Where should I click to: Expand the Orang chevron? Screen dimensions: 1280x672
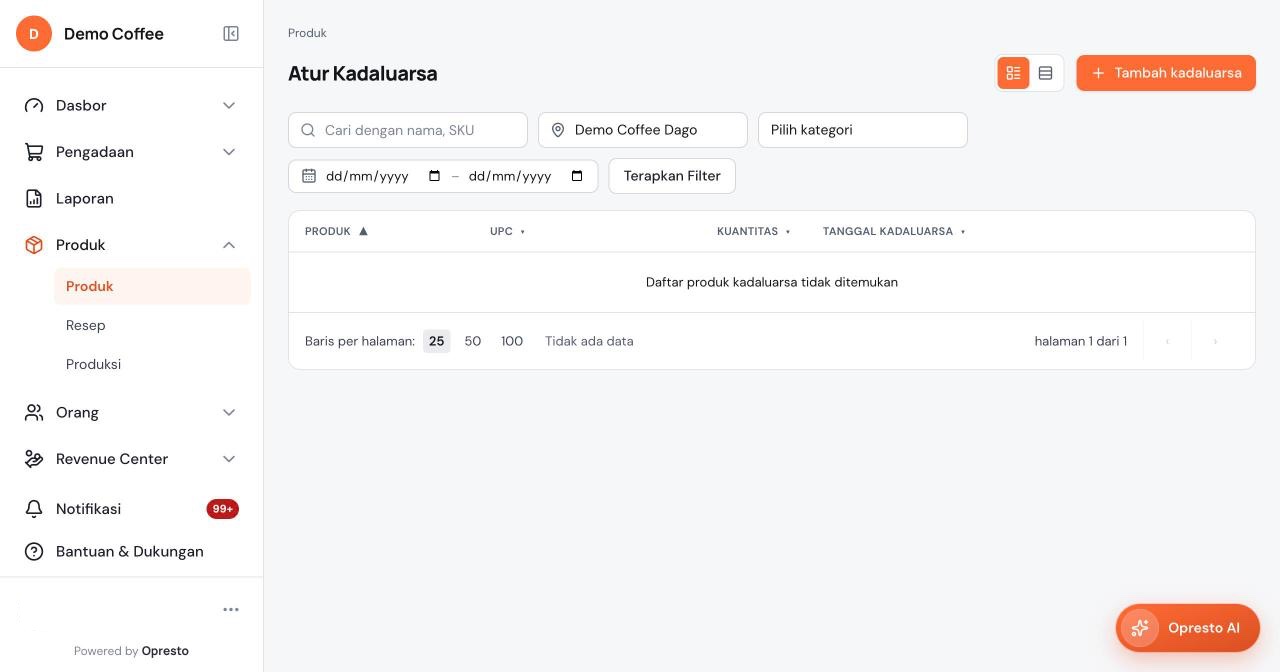coord(229,412)
